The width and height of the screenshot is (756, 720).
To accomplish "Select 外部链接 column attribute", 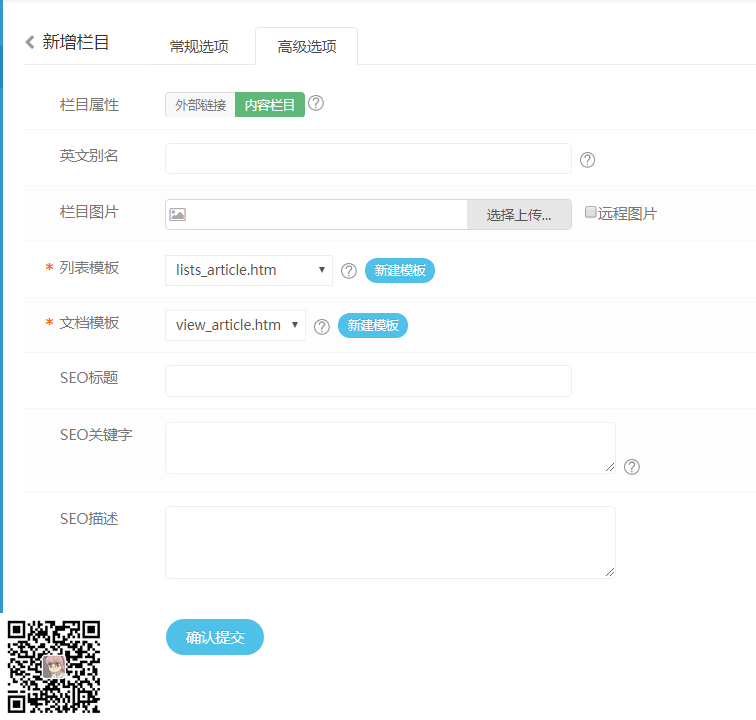I will click(x=200, y=105).
